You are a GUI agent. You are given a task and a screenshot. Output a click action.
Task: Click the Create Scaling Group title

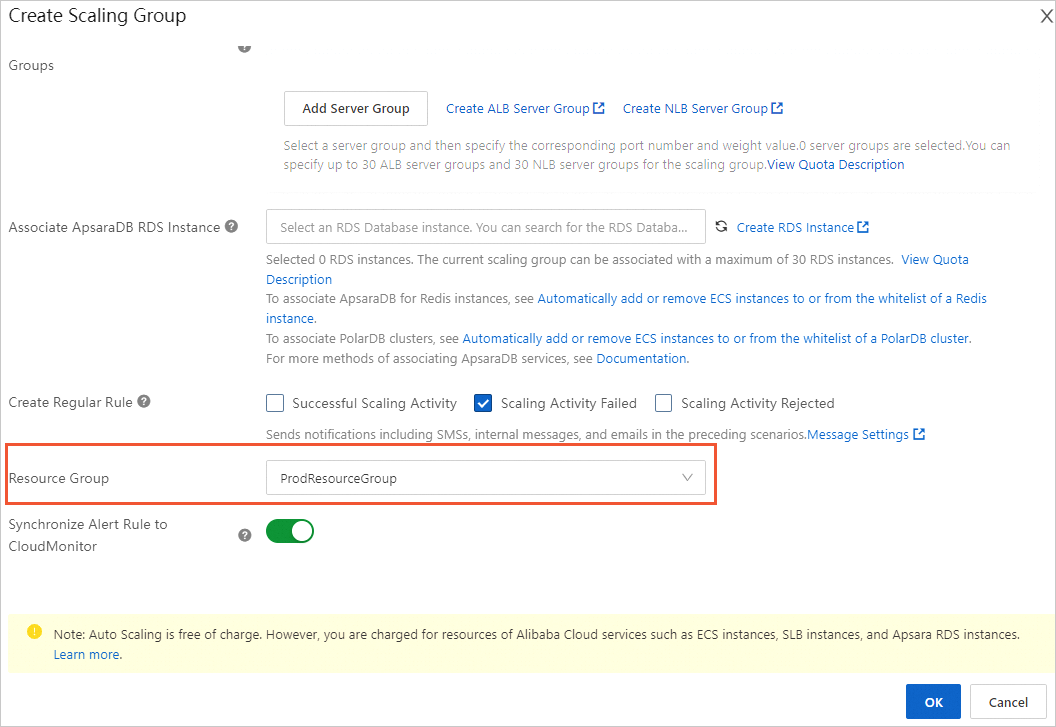97,15
